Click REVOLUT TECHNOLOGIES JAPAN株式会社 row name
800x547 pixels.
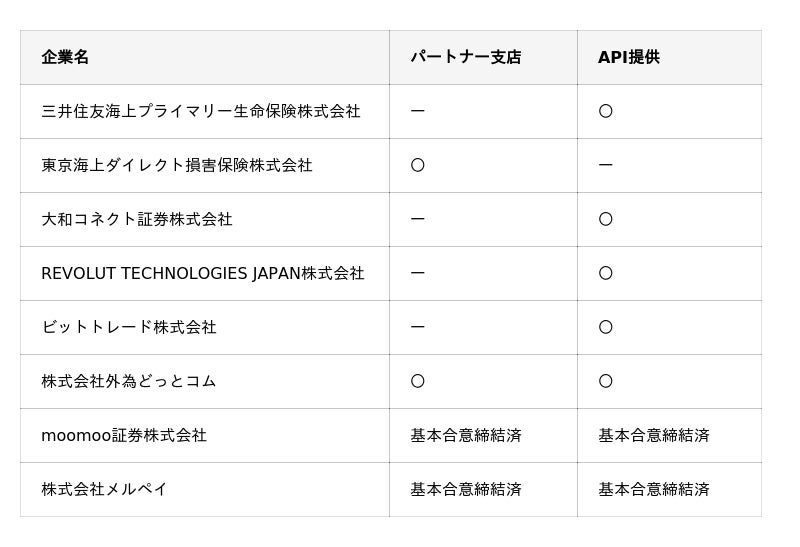click(x=202, y=273)
